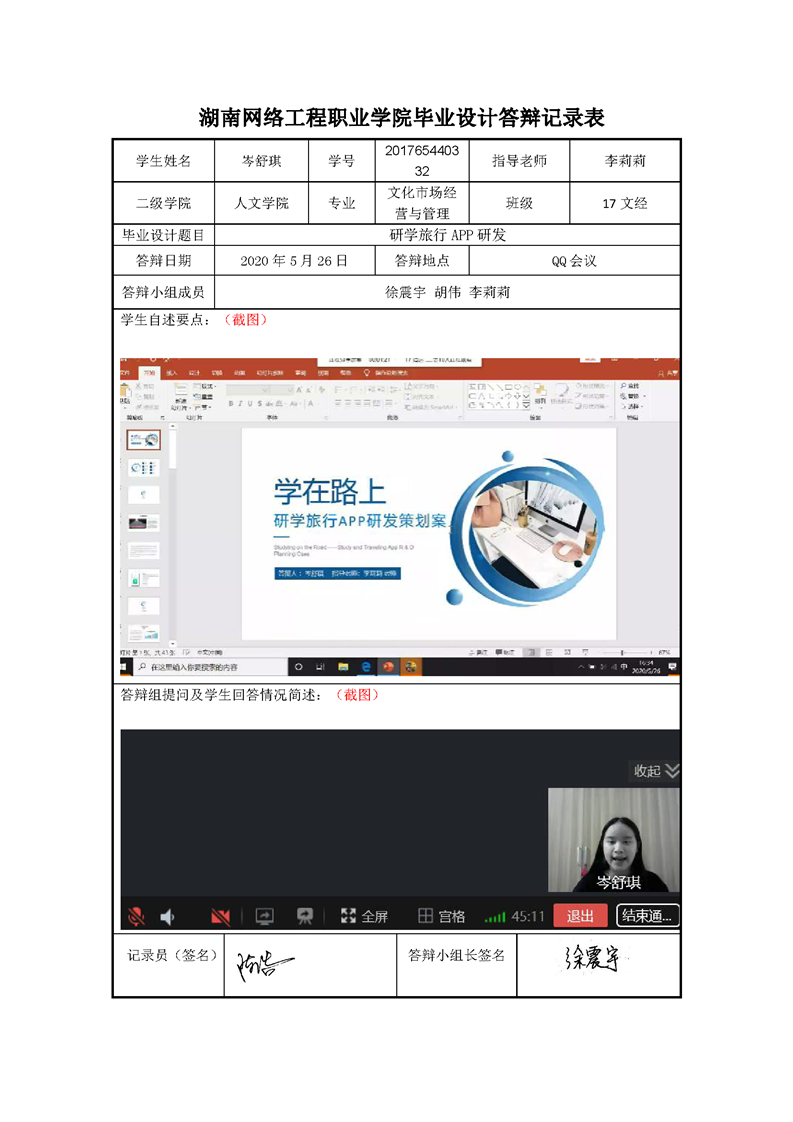Image resolution: width=793 pixels, height=1122 pixels.
Task: Launch Edge browser from the taskbar
Action: click(x=366, y=667)
